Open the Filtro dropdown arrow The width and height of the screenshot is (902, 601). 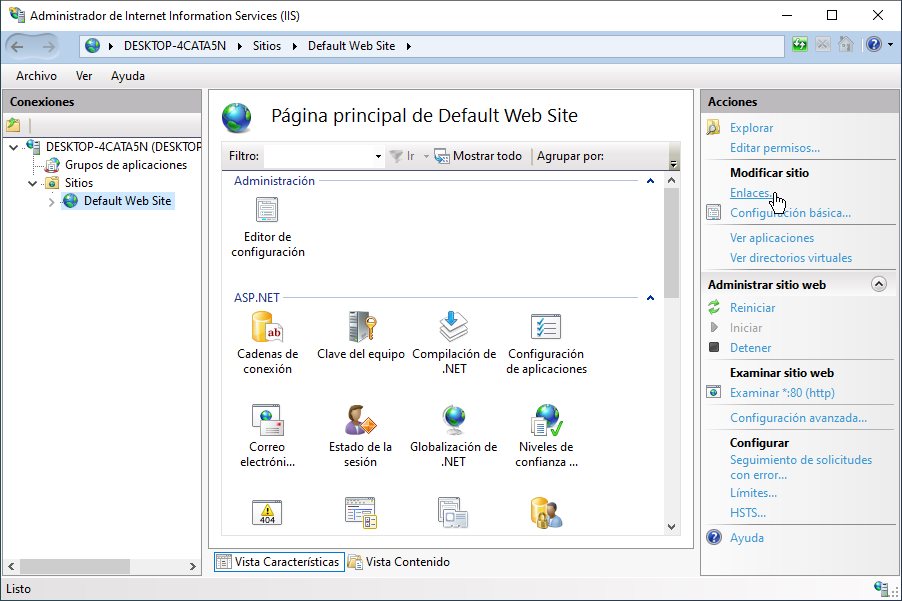click(x=378, y=156)
